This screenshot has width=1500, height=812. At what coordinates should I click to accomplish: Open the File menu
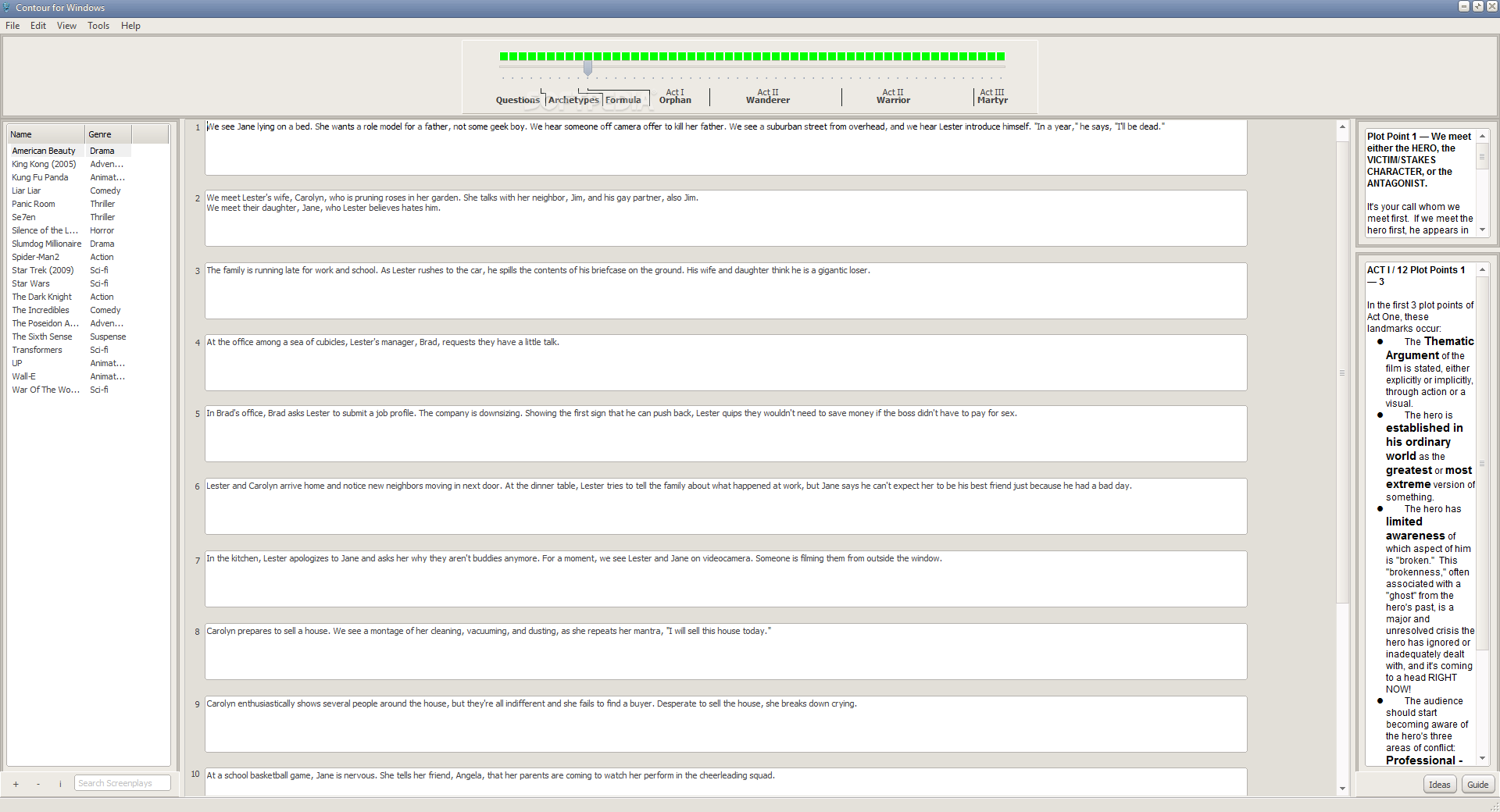[12, 26]
